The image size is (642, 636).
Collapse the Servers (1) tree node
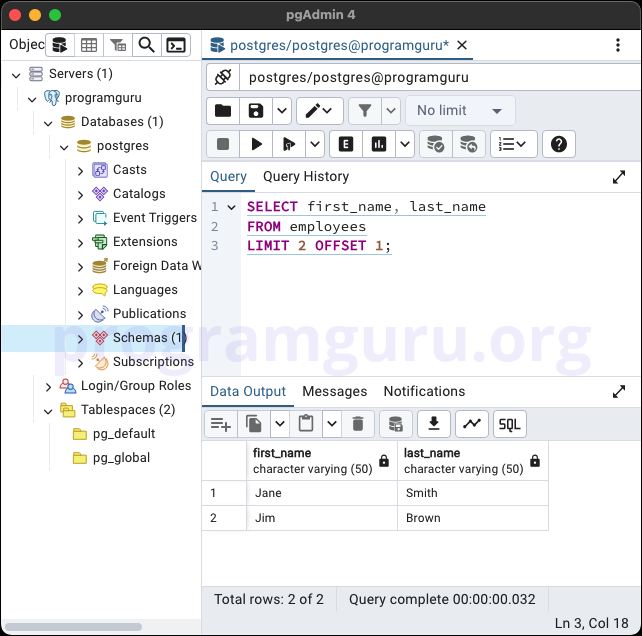point(16,75)
